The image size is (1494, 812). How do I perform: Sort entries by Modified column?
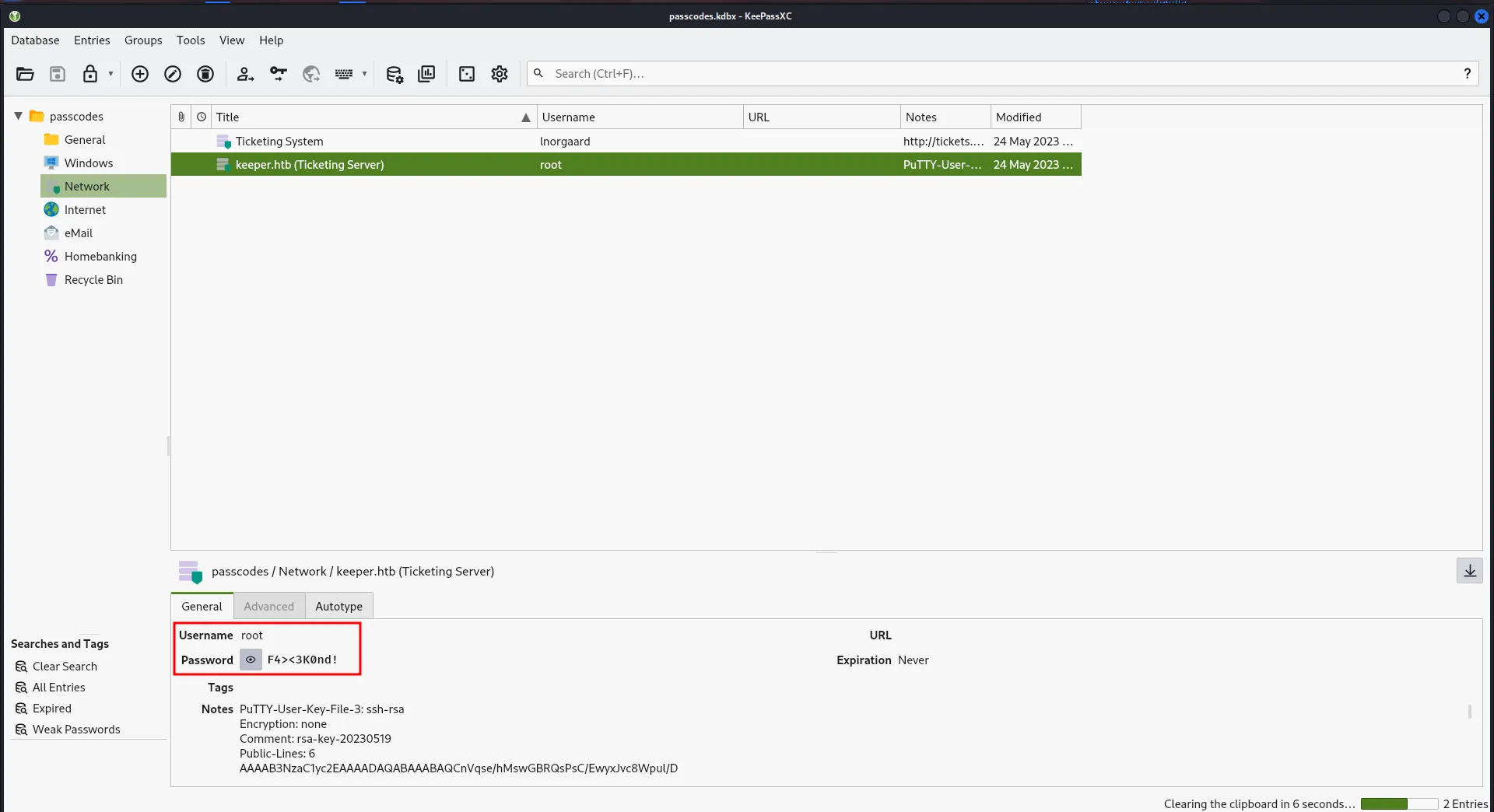point(1036,117)
